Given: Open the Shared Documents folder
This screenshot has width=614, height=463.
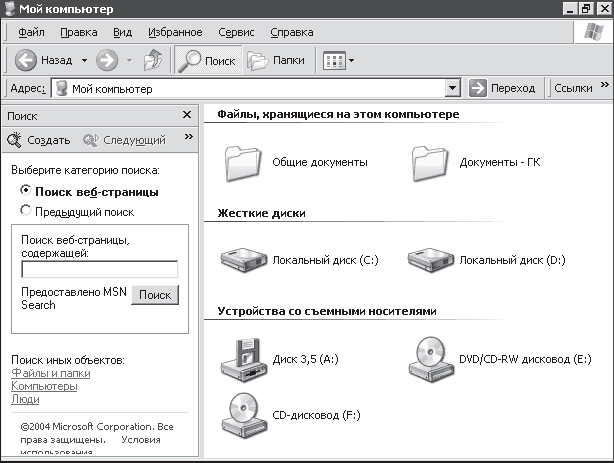Looking at the screenshot, I should 243,163.
